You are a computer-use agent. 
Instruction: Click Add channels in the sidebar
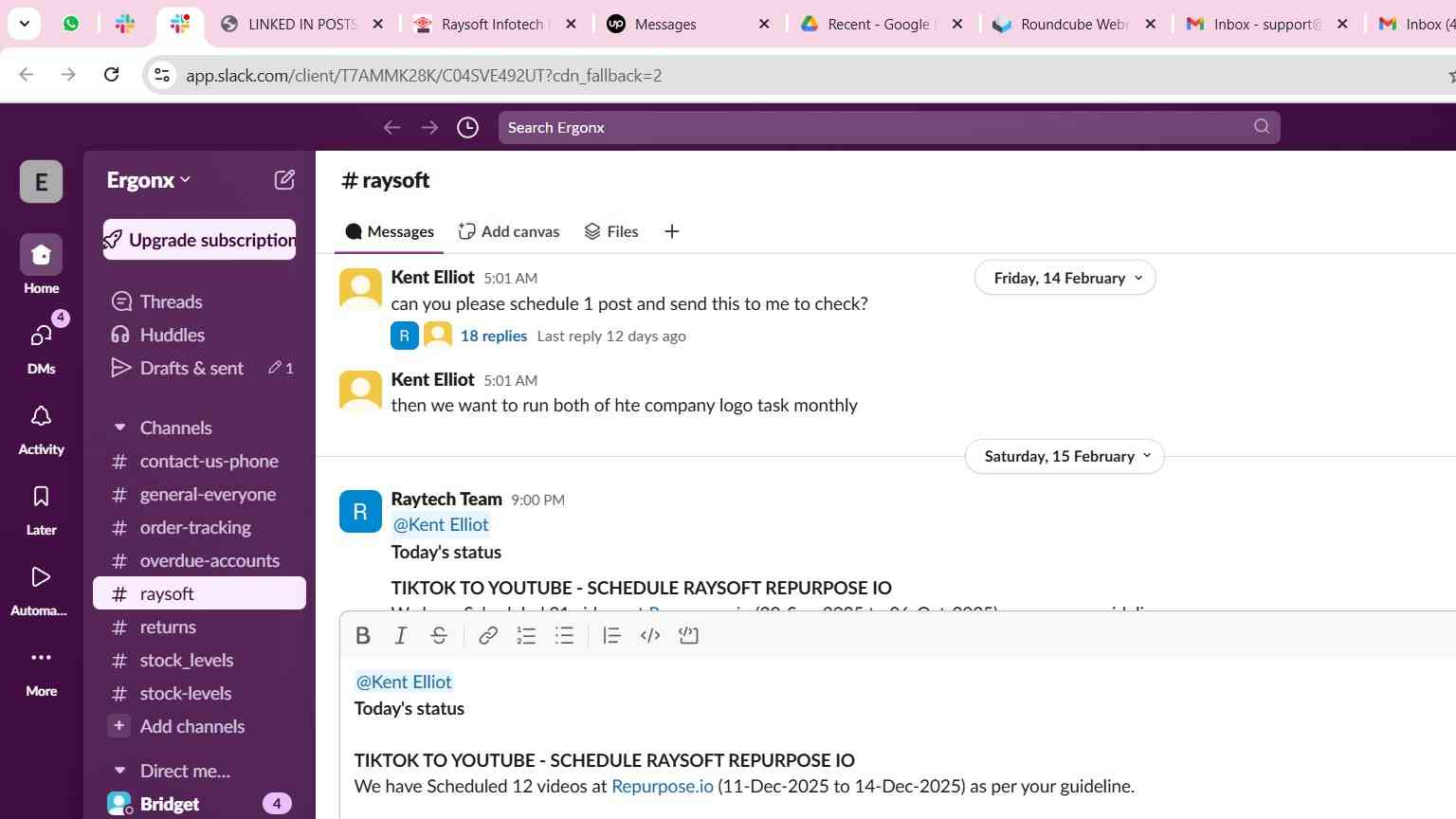tap(199, 726)
